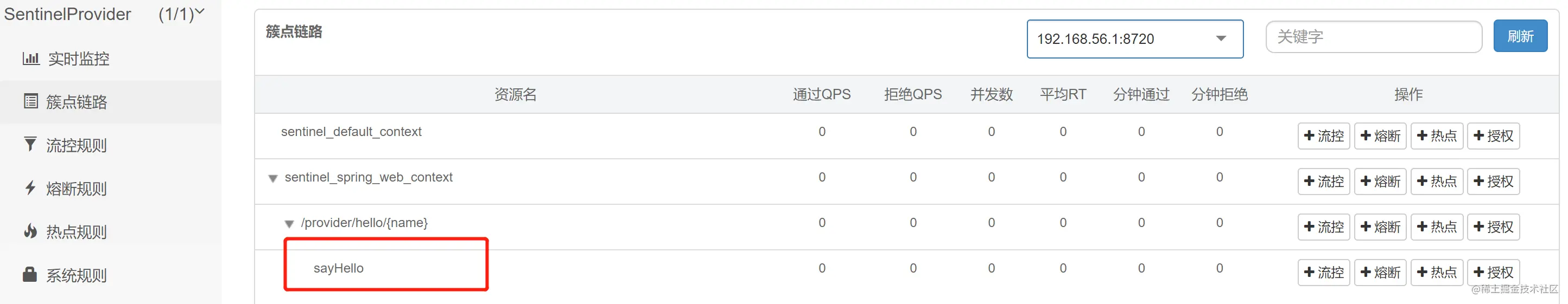This screenshot has width=1568, height=304.
Task: Click the 关键字 search input field
Action: click(1373, 36)
